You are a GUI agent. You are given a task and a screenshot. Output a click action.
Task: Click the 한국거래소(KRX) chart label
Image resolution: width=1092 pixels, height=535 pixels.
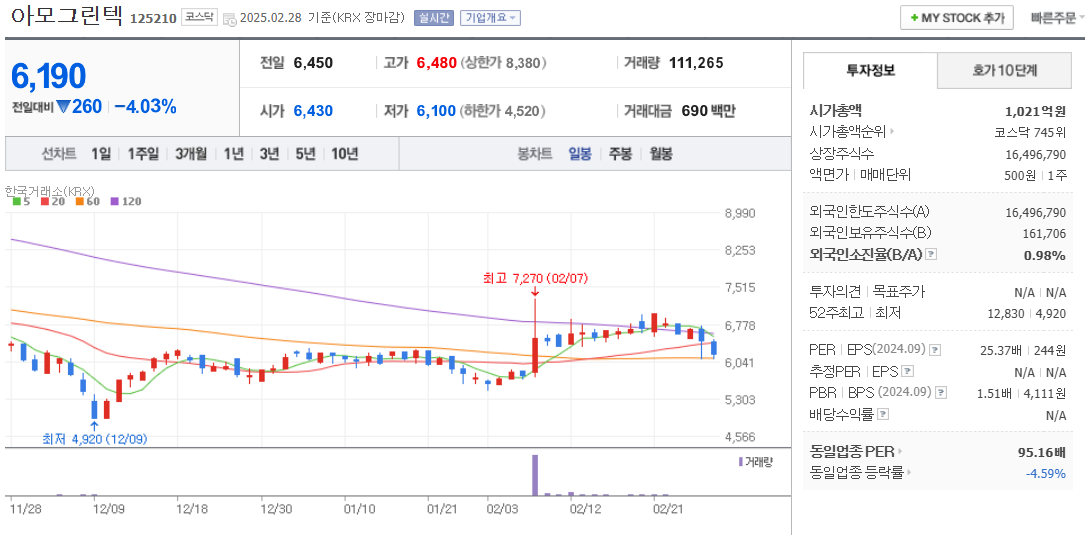pos(49,190)
